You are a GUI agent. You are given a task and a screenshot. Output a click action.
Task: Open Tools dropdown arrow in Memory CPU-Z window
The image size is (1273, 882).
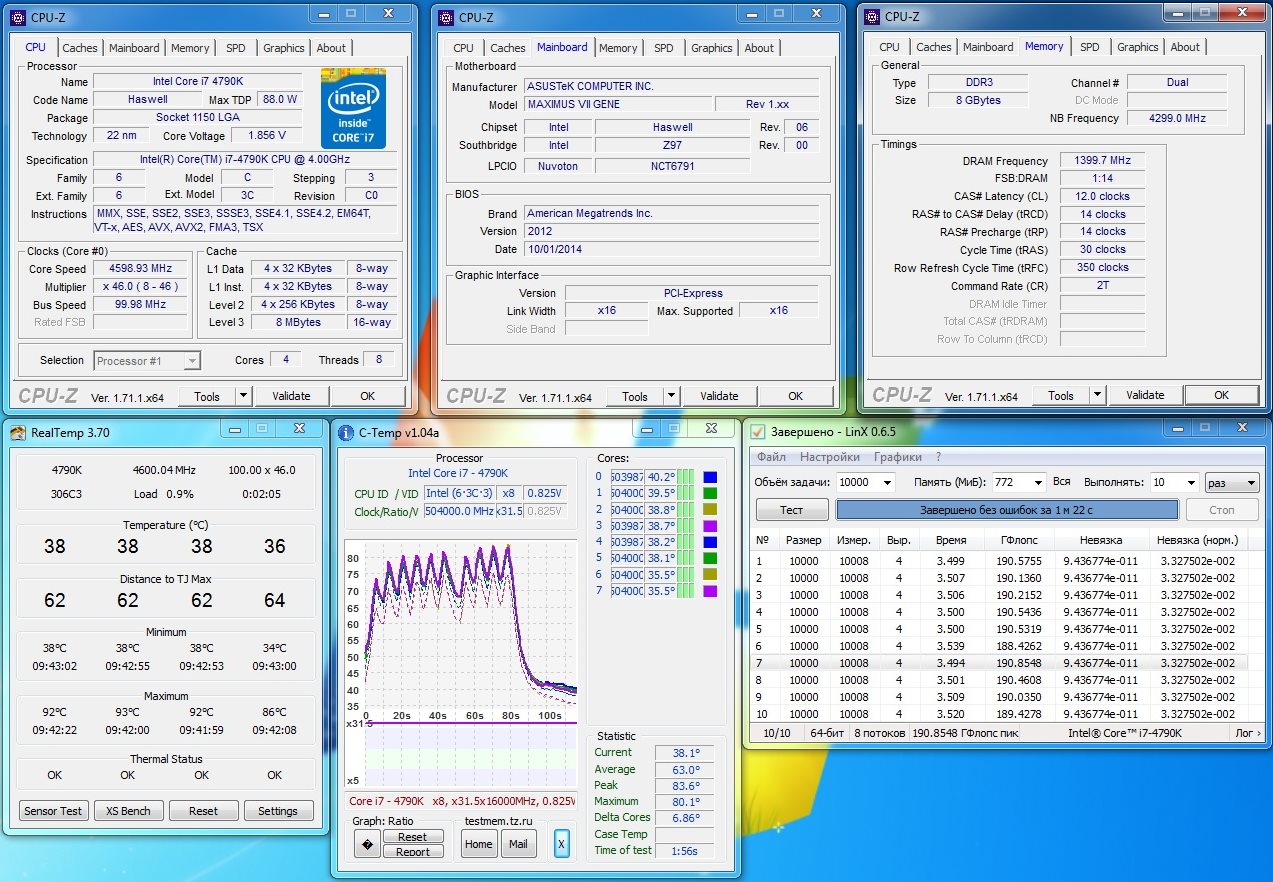[x=1097, y=395]
